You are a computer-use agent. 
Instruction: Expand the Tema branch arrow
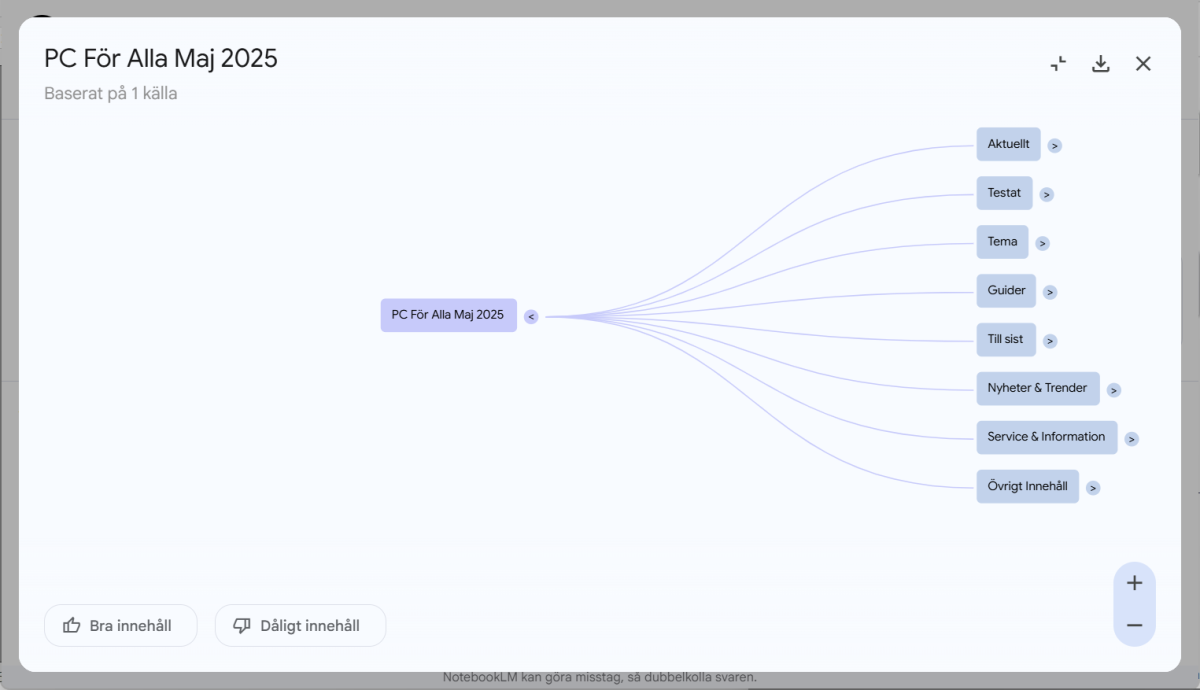tap(1042, 243)
